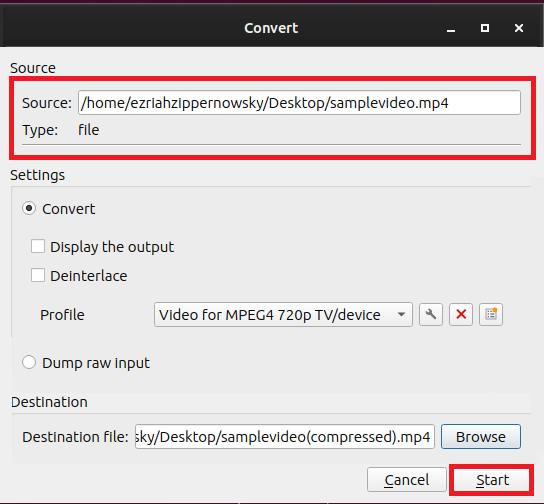
Task: Click the Destination file input field
Action: click(x=285, y=437)
